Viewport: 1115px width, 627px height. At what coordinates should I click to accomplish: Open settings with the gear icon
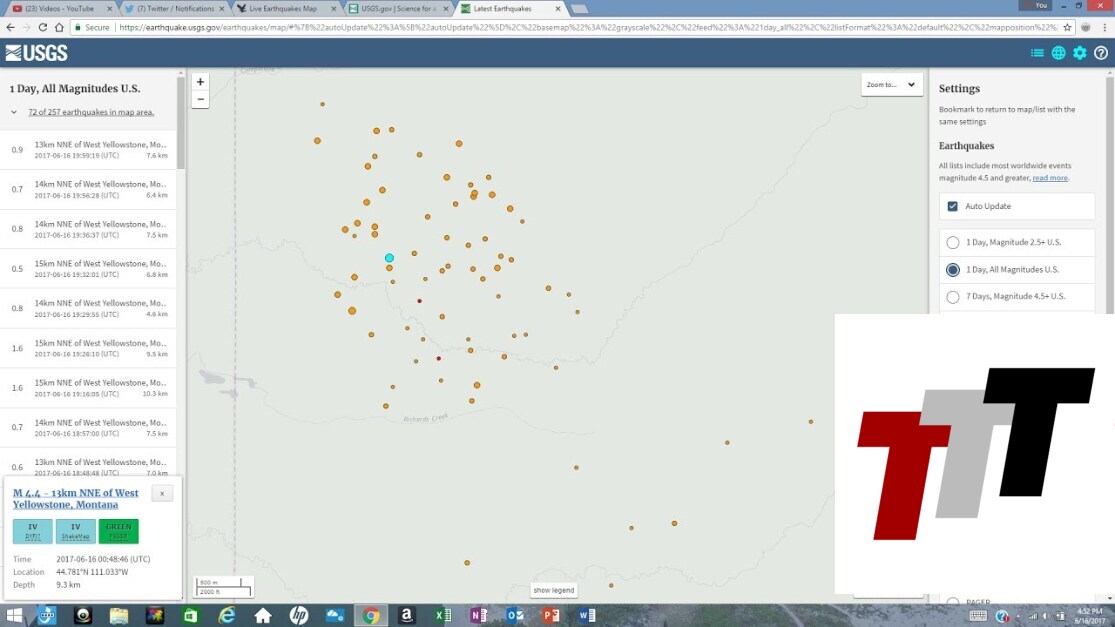(1080, 53)
